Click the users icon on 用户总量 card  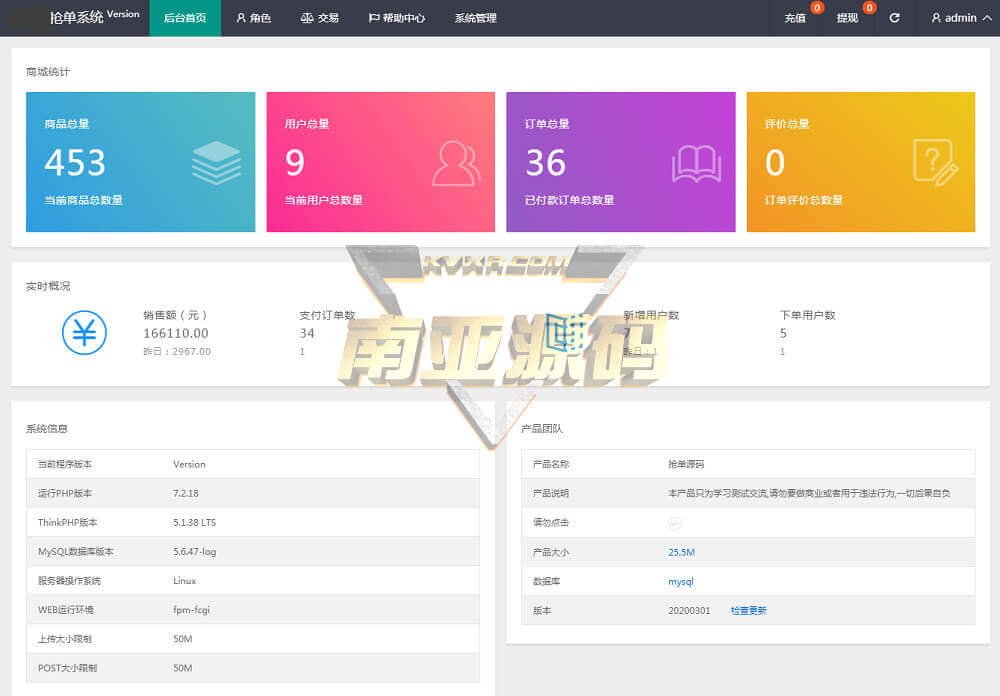click(456, 163)
